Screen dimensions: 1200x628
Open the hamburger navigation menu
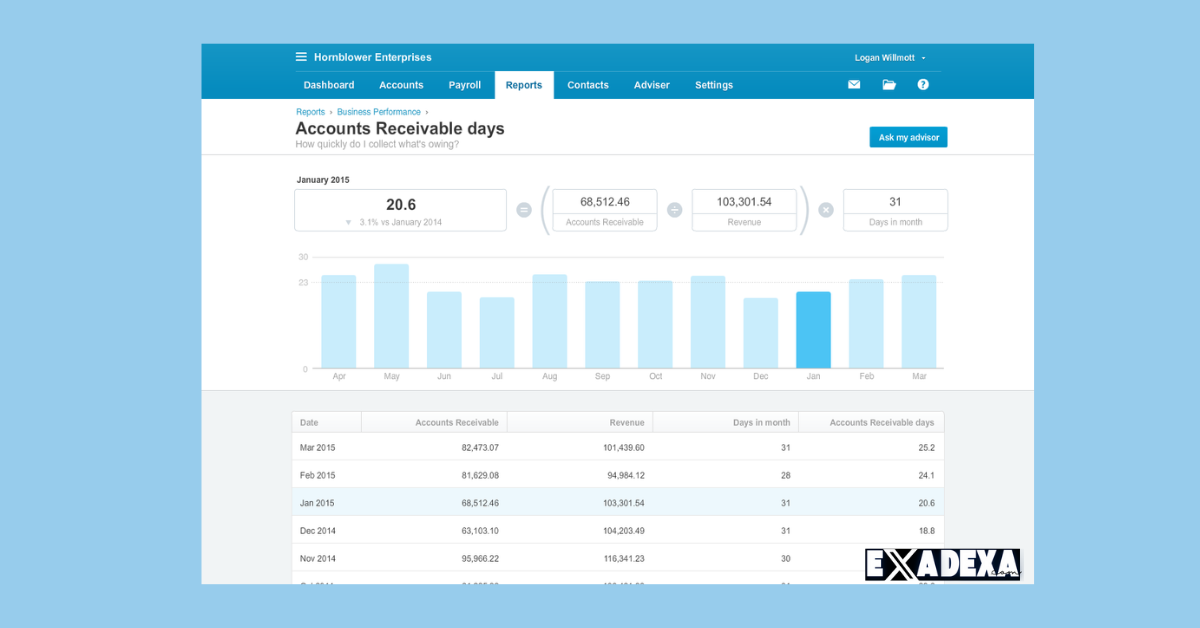(x=299, y=57)
